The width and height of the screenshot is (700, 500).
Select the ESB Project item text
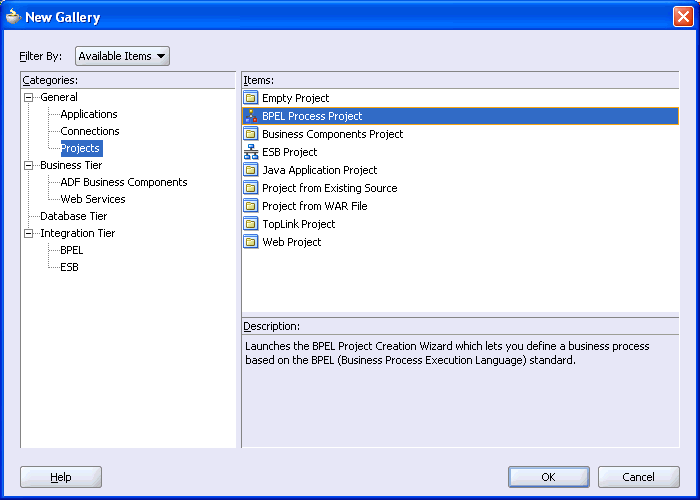(x=290, y=152)
